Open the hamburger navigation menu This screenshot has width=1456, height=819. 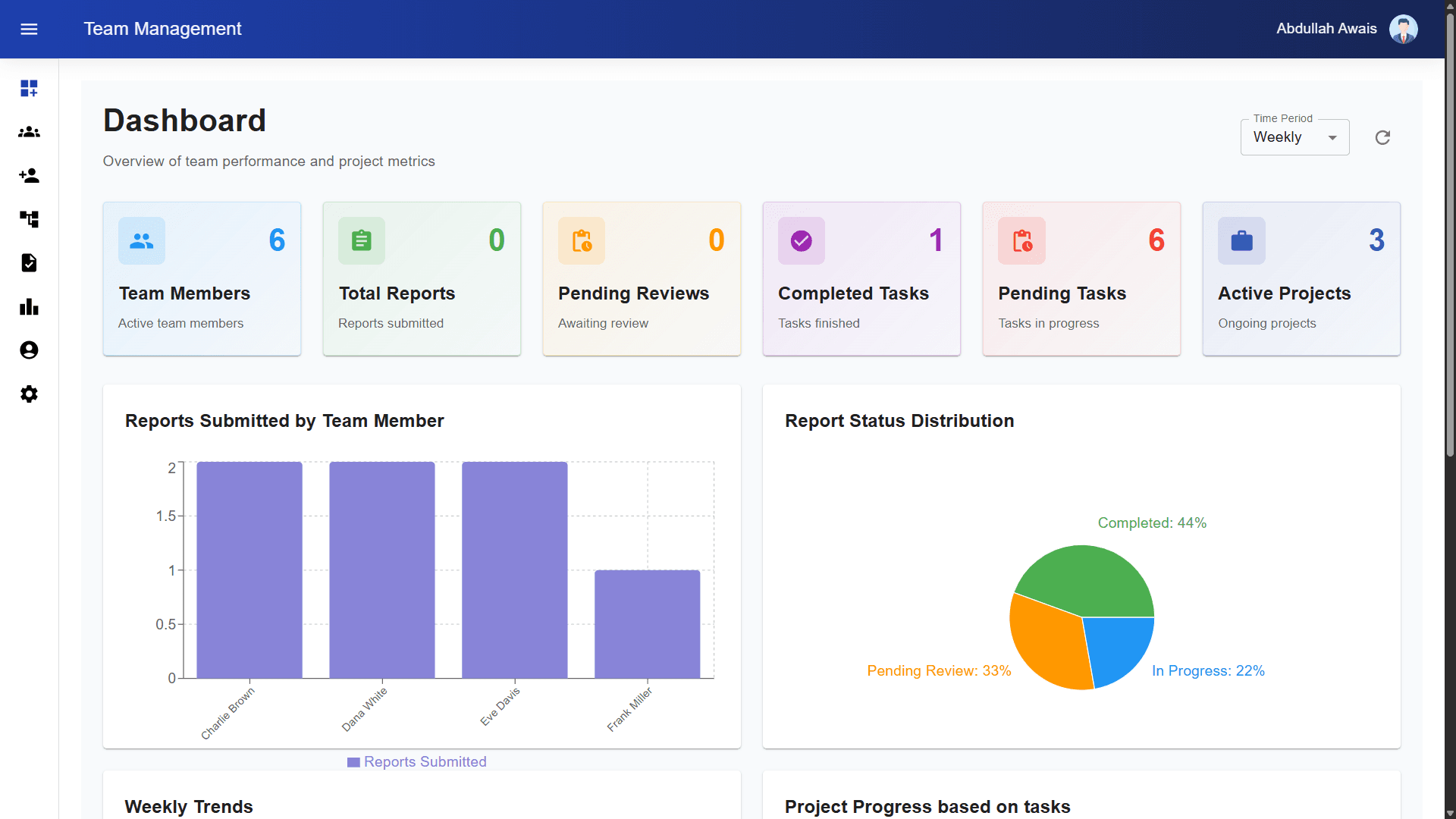tap(29, 29)
